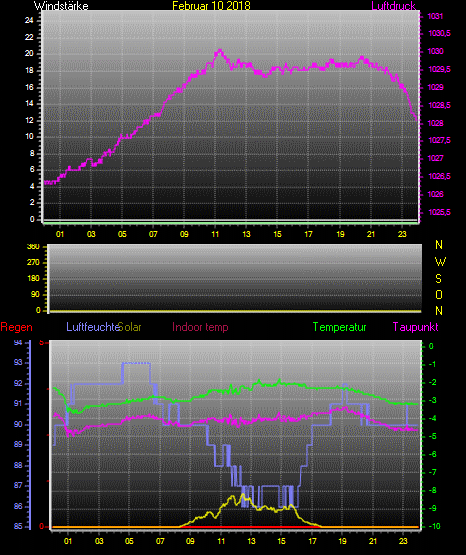Select '180' on the wind direction axis

pos(33,279)
